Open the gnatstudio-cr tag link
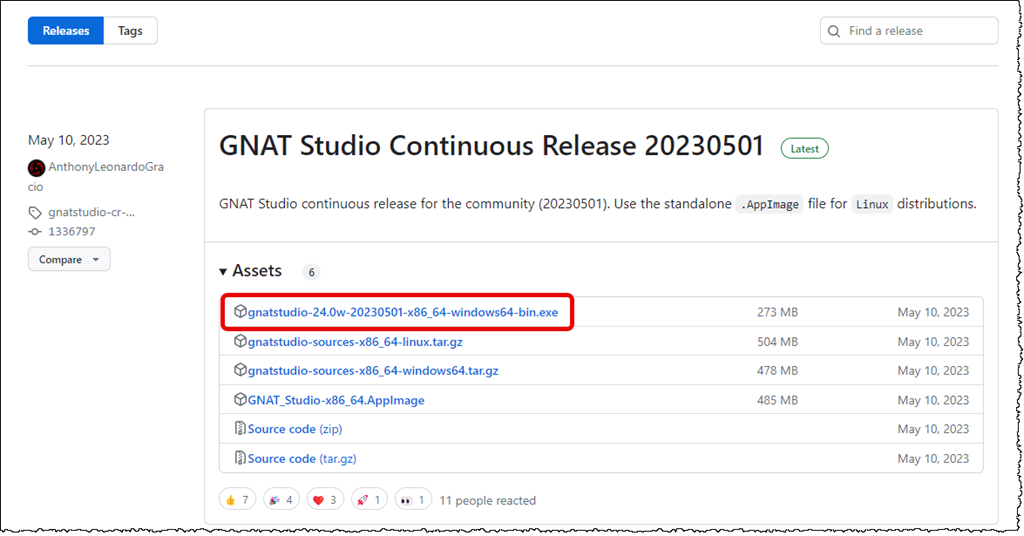The width and height of the screenshot is (1024, 536). pyautogui.click(x=91, y=212)
